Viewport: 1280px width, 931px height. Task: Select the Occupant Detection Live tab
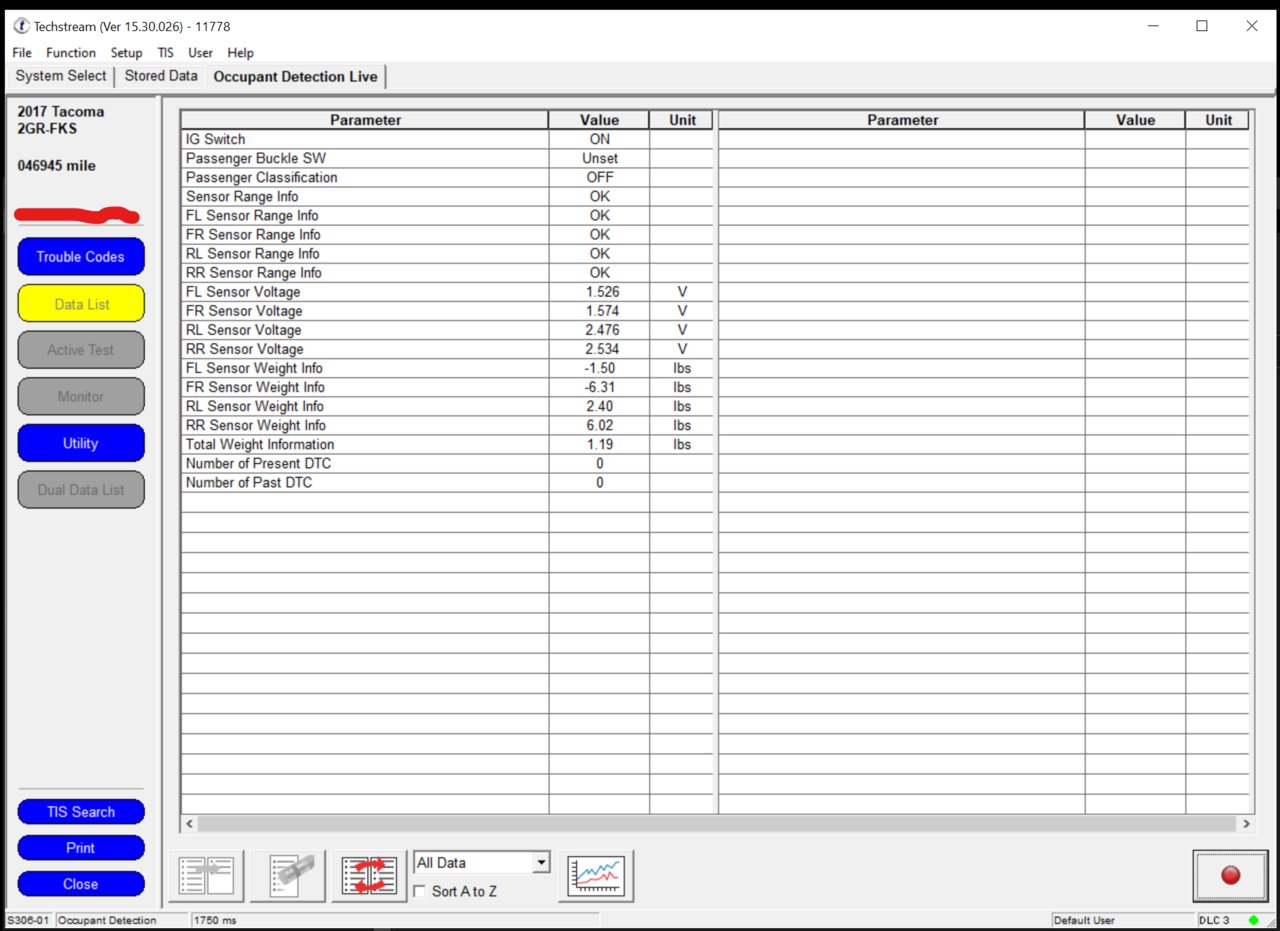coord(296,76)
